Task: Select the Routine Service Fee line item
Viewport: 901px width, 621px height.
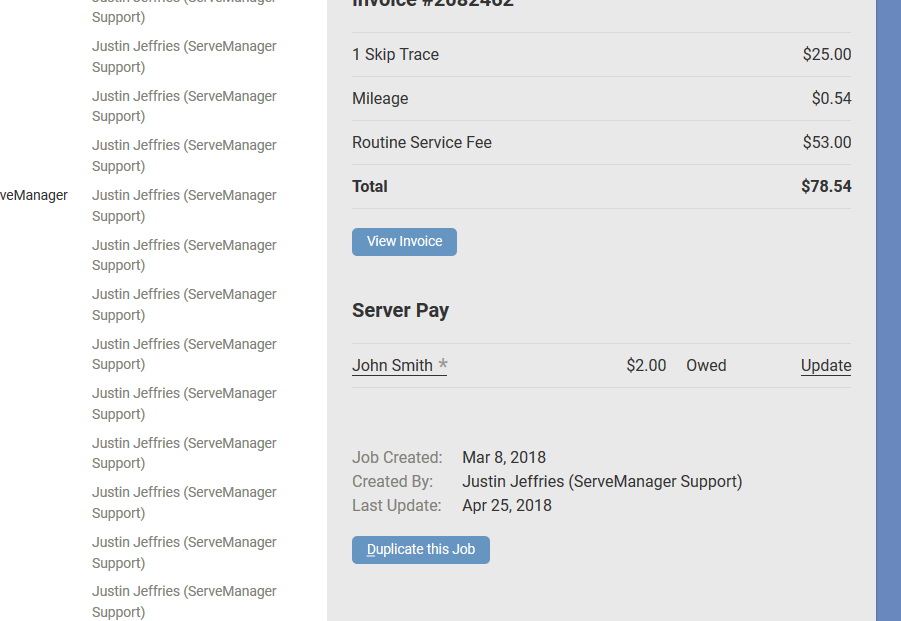Action: [x=421, y=142]
